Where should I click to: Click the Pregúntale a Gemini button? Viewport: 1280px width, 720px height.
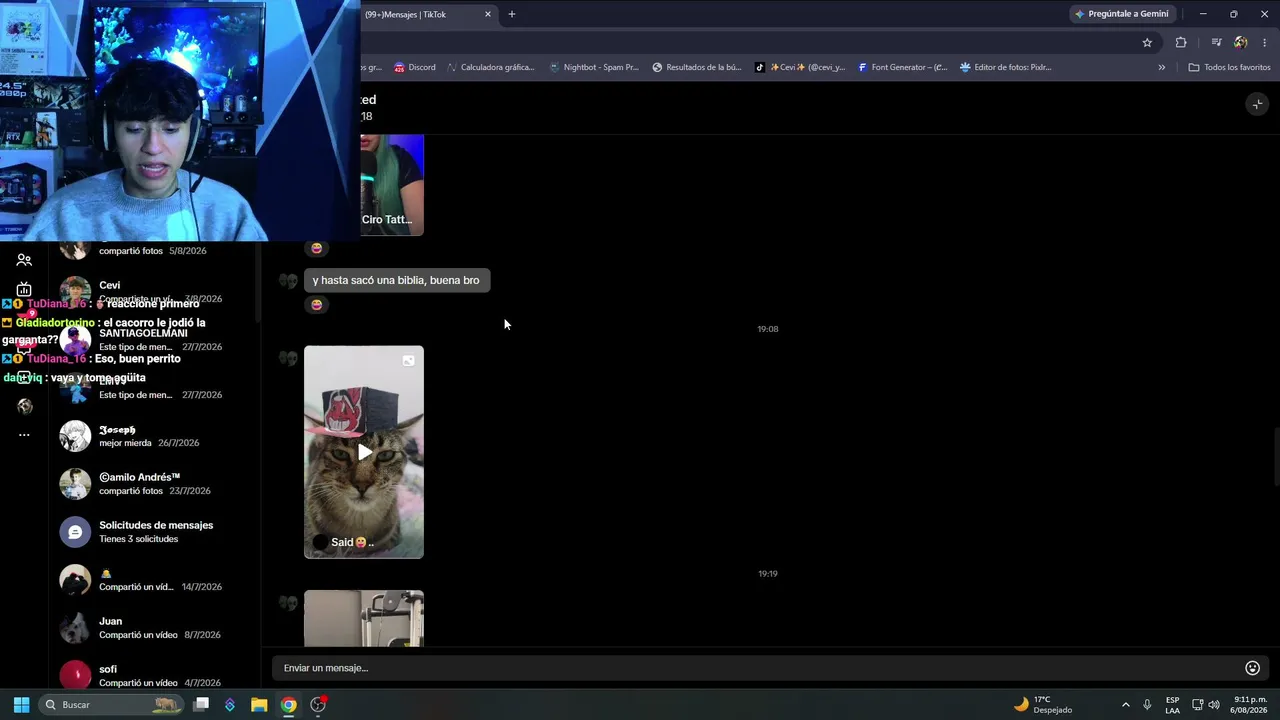point(1122,14)
